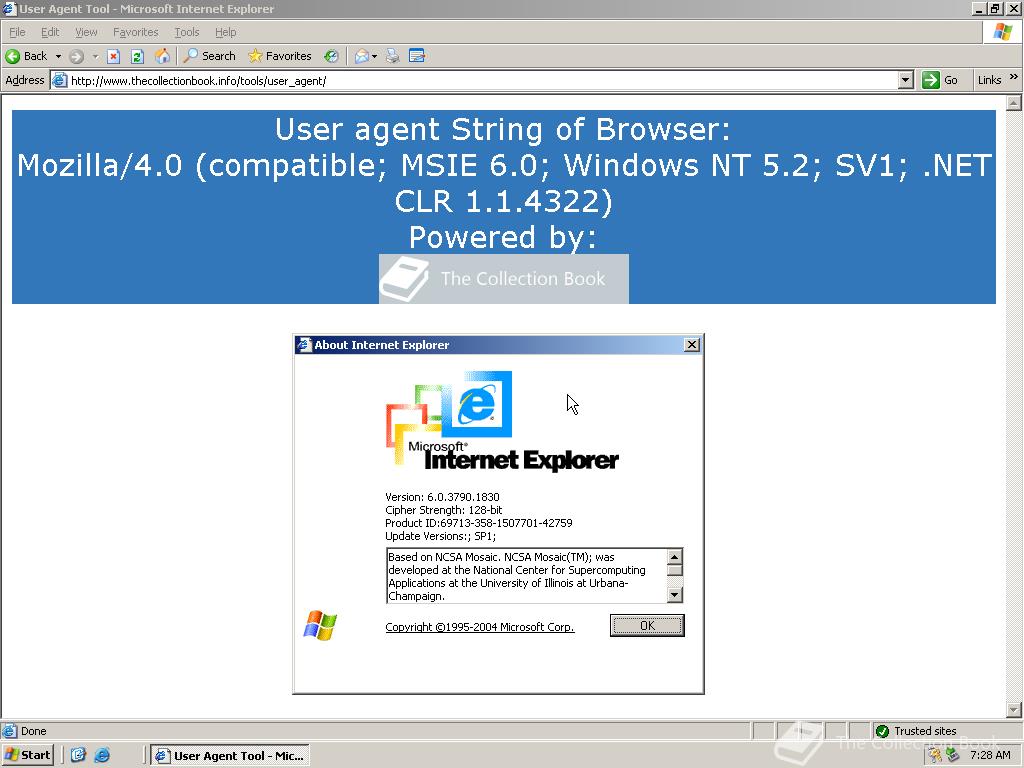The height and width of the screenshot is (768, 1024).
Task: Click the About dialog title bar icon
Action: click(304, 345)
